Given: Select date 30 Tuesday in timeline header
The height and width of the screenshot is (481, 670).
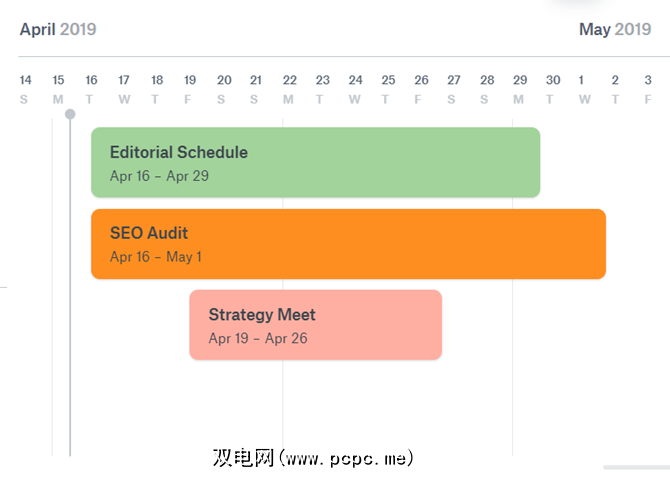Looking at the screenshot, I should click(x=553, y=88).
